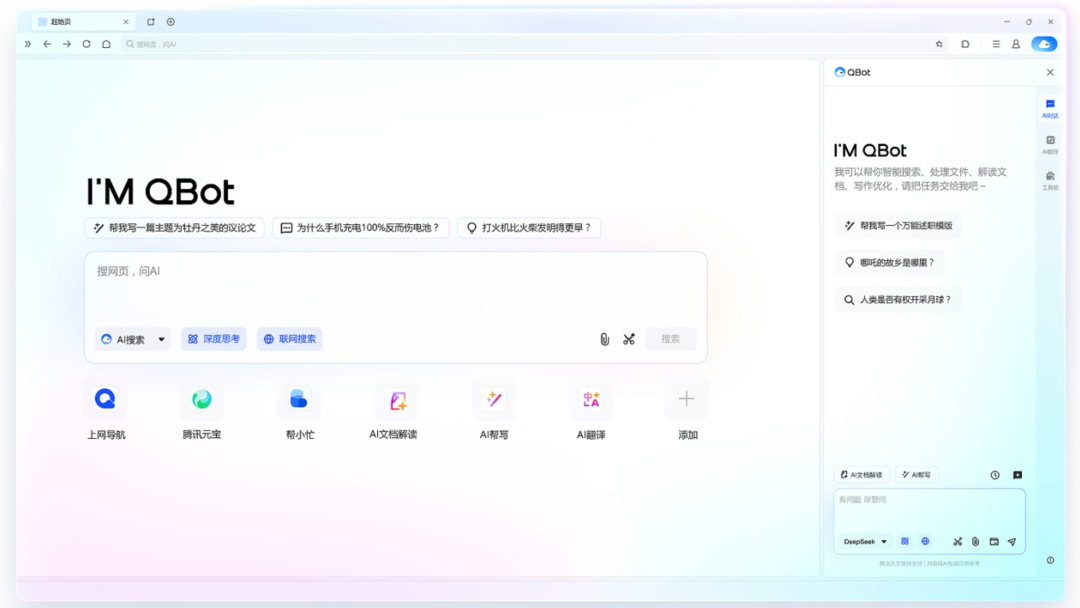Open the user account icon in toolbar

point(1016,44)
